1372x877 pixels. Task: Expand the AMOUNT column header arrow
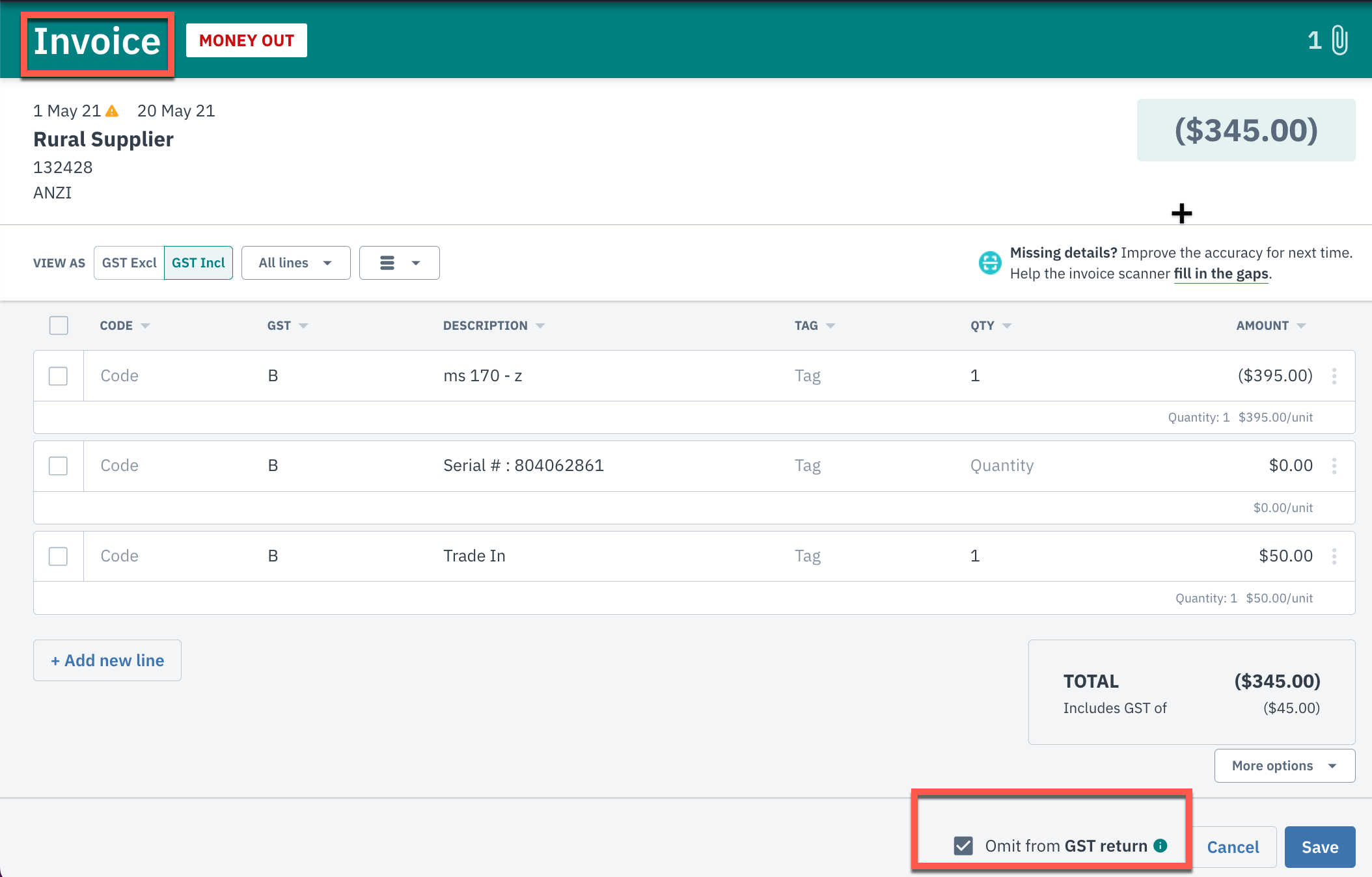pyautogui.click(x=1301, y=326)
